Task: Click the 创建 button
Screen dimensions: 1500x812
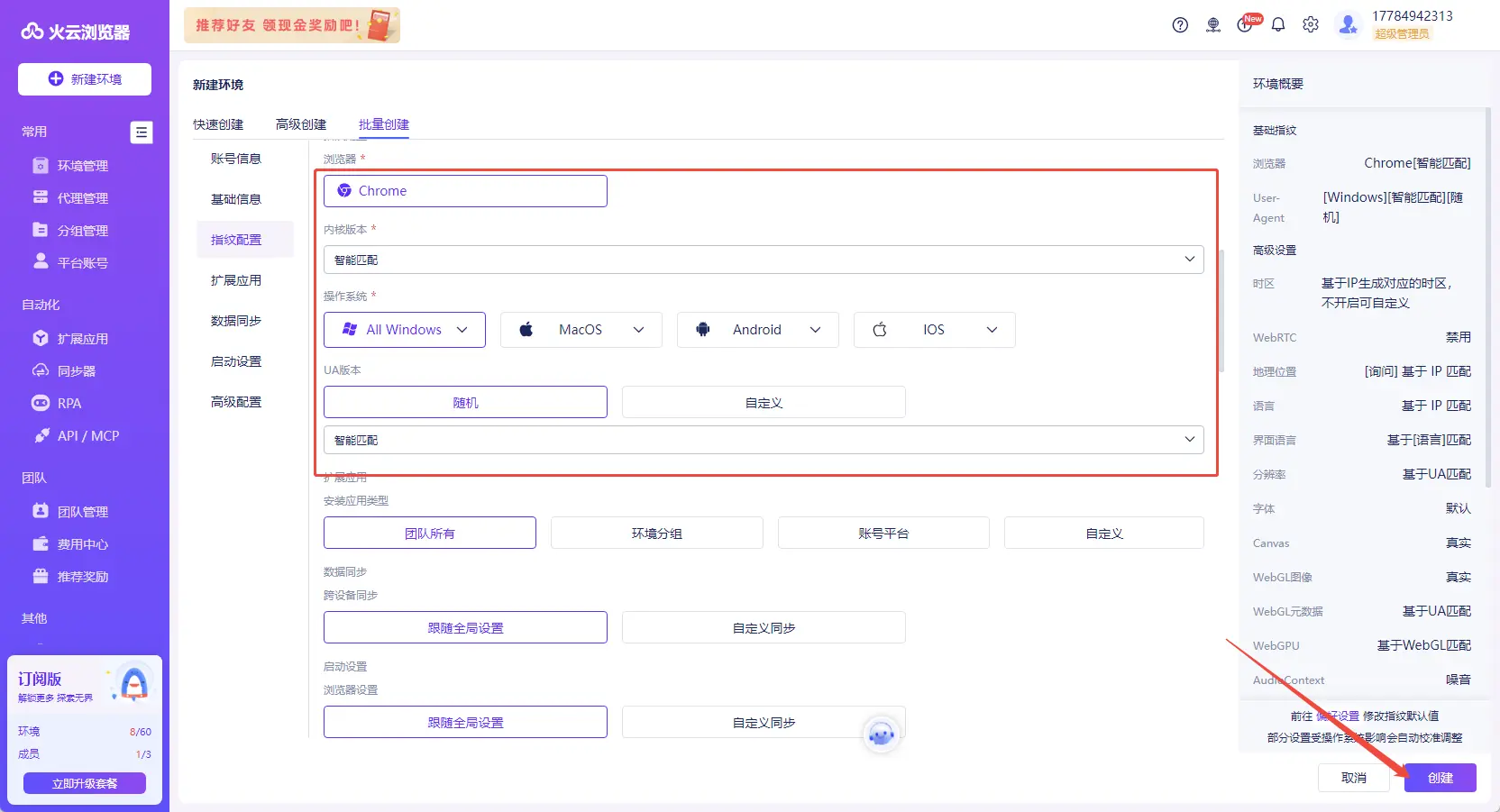Action: pyautogui.click(x=1440, y=778)
